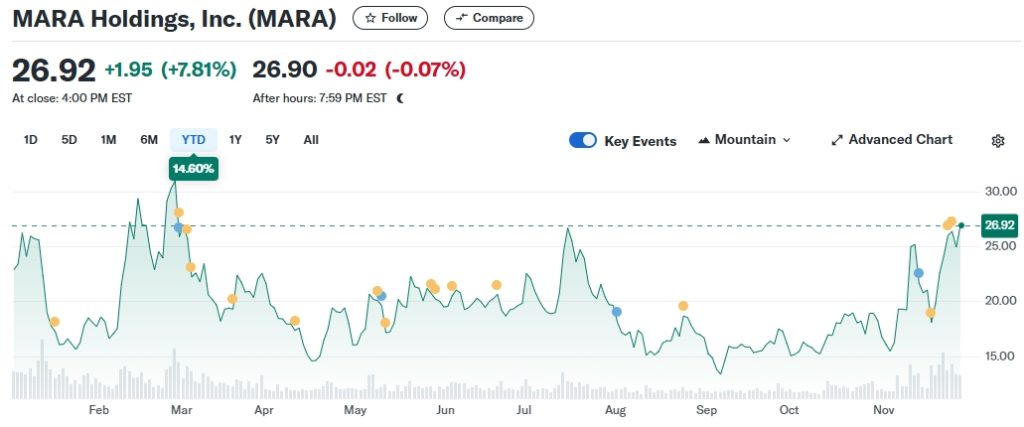Viewport: 1024px width, 427px height.
Task: Click the blue key event dot near Aug
Action: tap(616, 312)
